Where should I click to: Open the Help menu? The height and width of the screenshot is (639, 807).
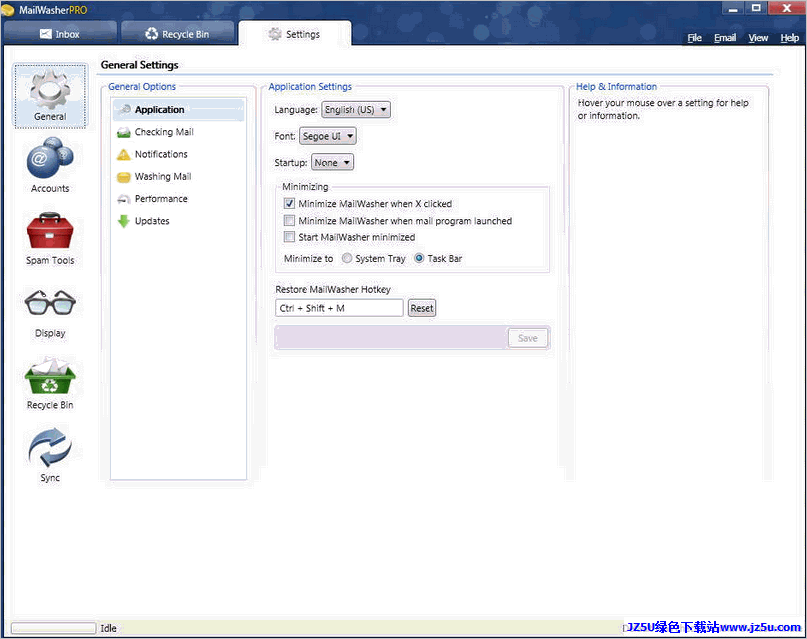point(790,38)
